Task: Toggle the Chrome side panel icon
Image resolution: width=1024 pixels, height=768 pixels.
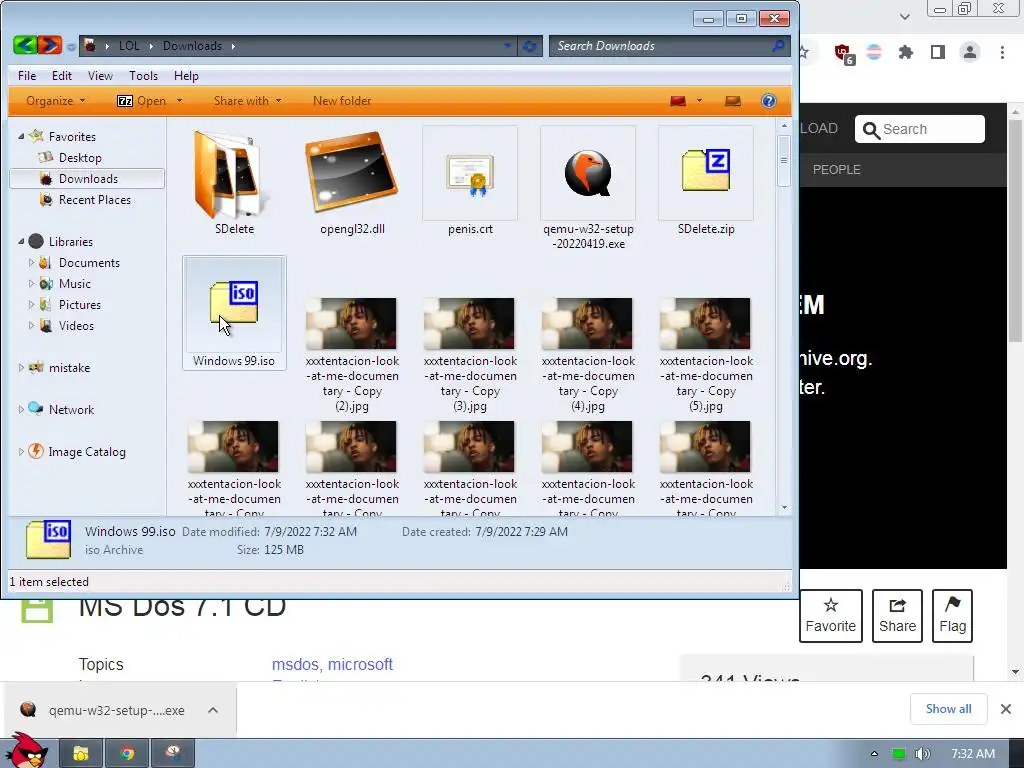Action: [x=938, y=52]
